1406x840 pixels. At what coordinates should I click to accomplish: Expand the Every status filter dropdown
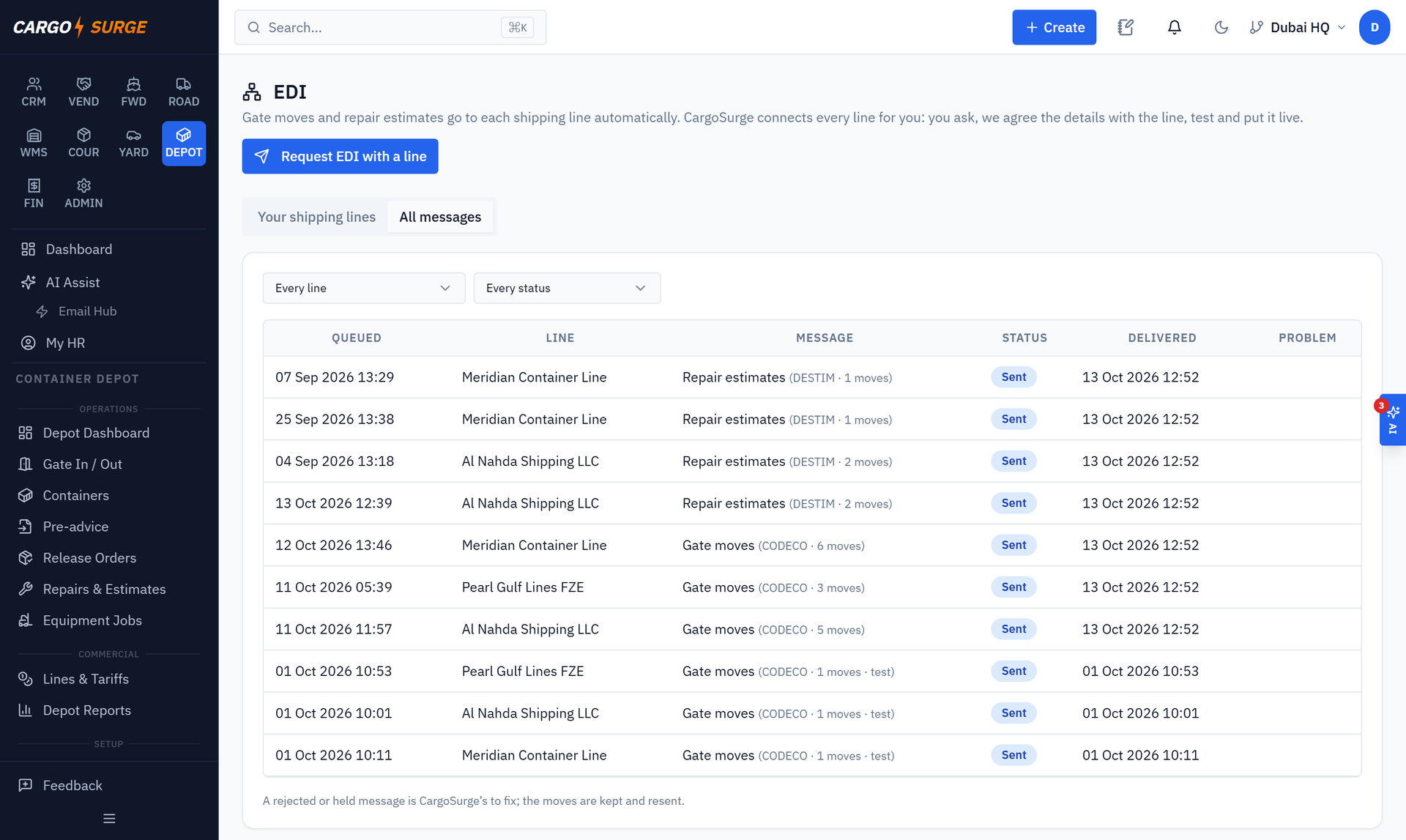coord(567,288)
